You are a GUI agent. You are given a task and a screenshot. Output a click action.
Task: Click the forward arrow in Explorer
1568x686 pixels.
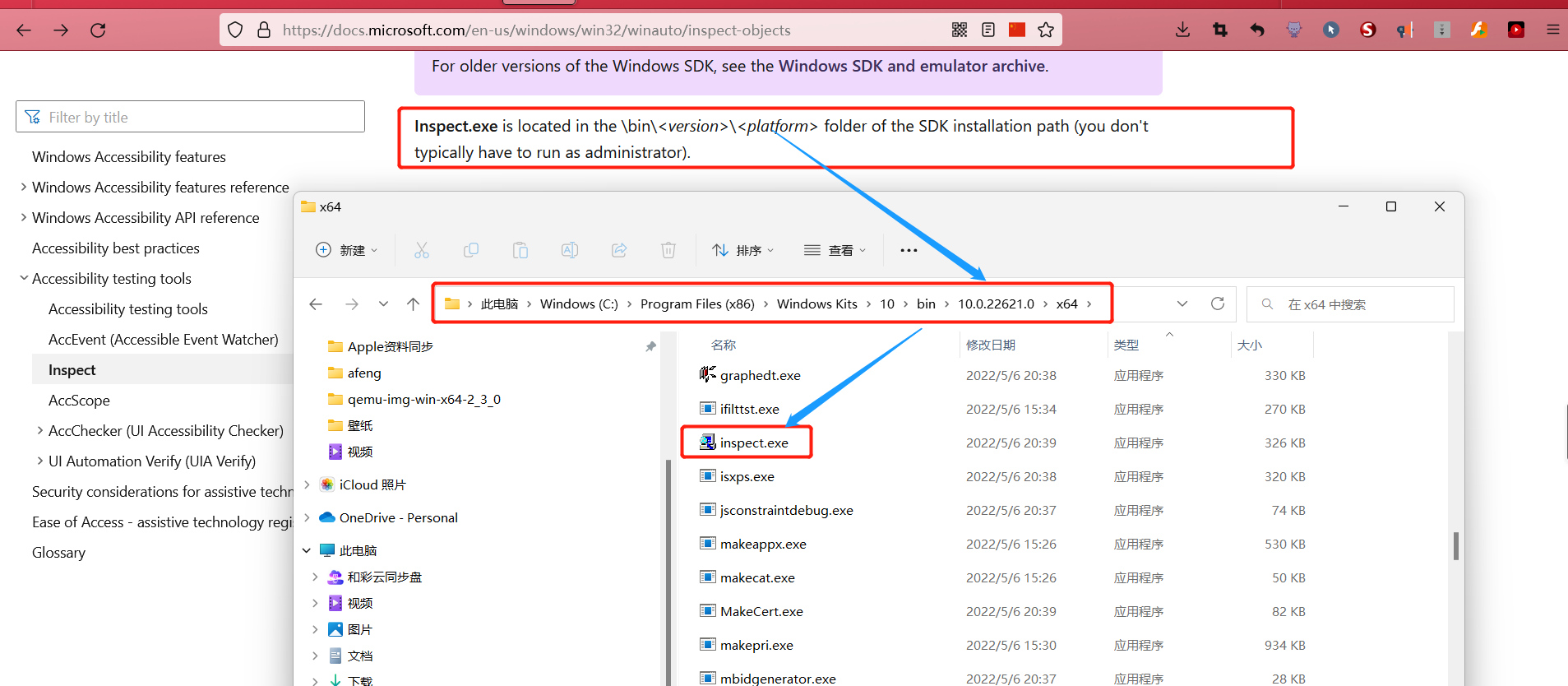tap(352, 304)
